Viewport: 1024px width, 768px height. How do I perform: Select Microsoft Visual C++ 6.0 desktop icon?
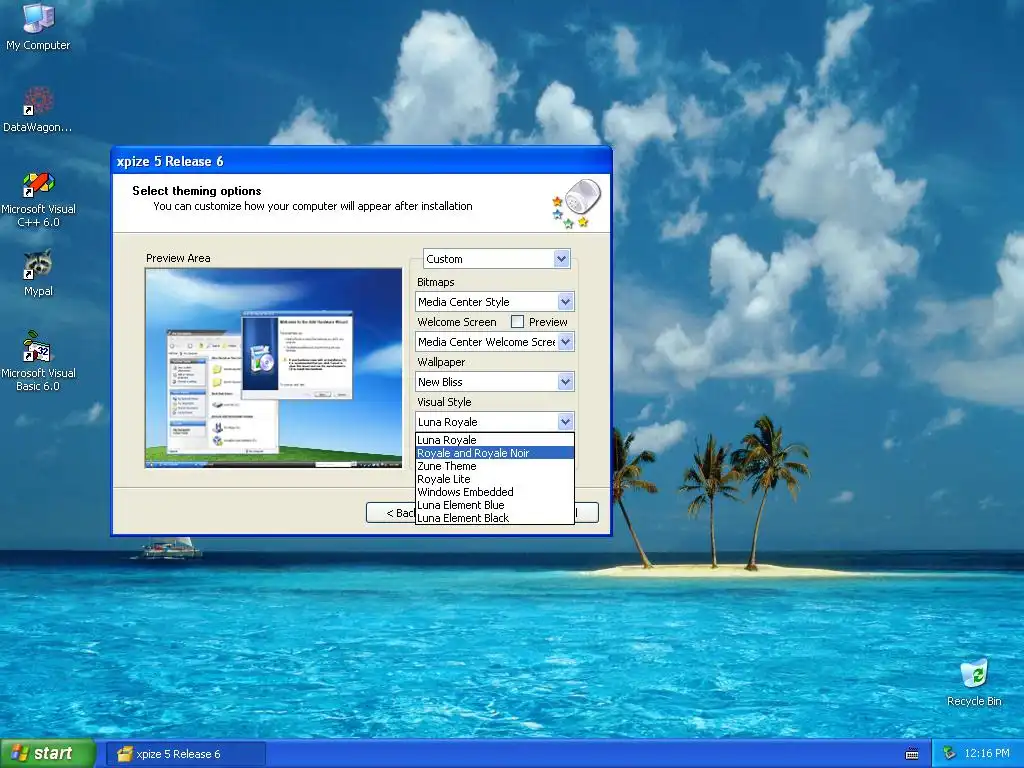38,199
